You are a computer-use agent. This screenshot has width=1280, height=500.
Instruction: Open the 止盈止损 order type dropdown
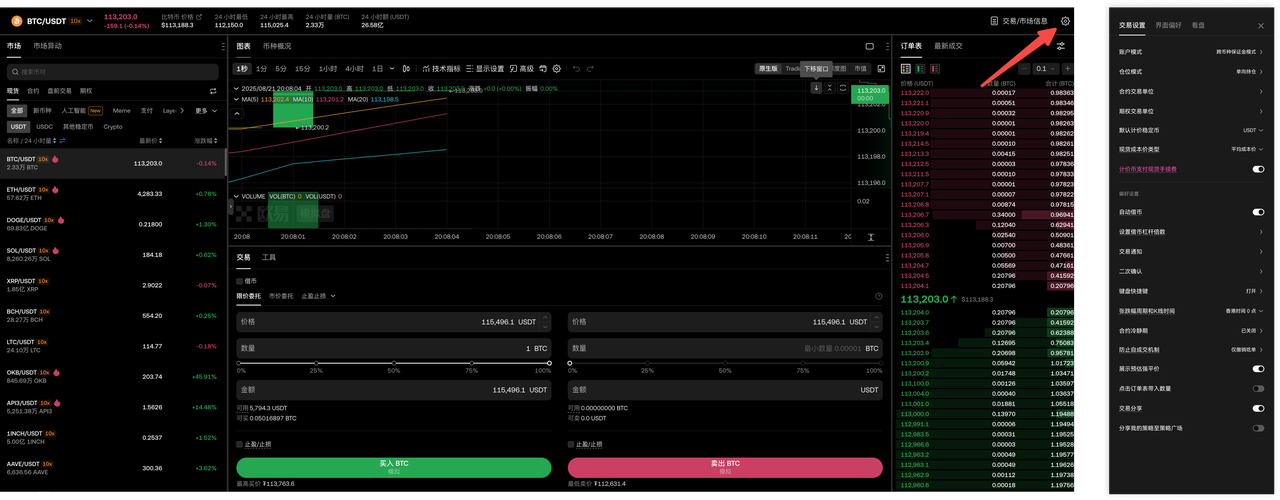pyautogui.click(x=319, y=296)
